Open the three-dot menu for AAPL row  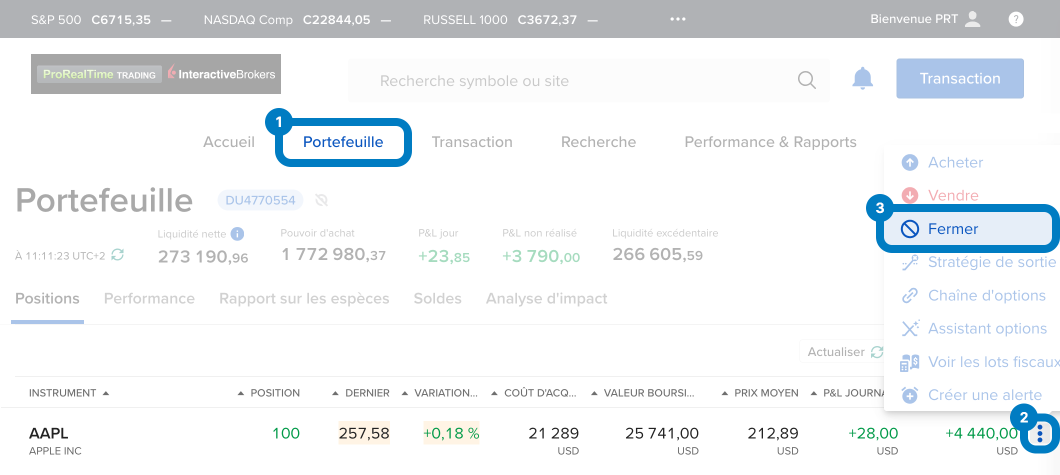click(x=1041, y=433)
